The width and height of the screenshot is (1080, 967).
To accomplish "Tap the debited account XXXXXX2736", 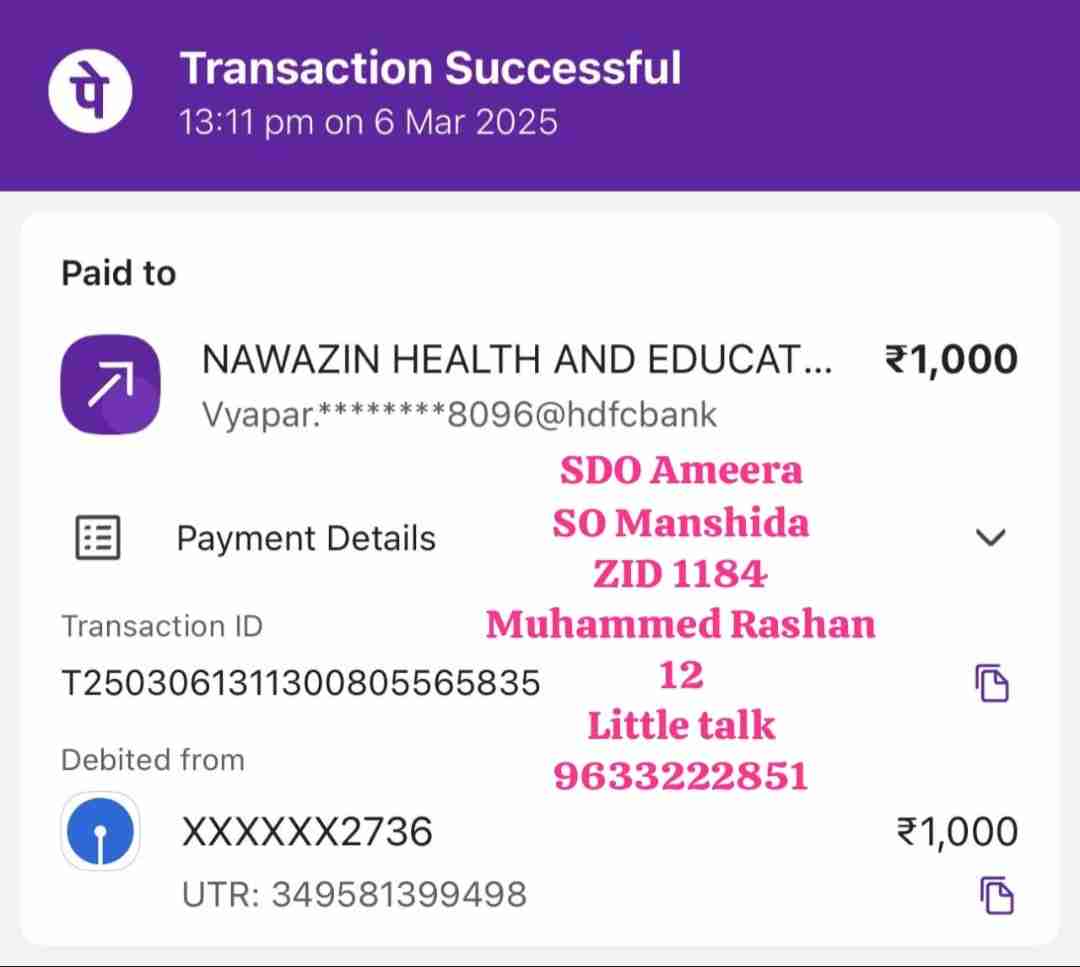I will [x=307, y=832].
